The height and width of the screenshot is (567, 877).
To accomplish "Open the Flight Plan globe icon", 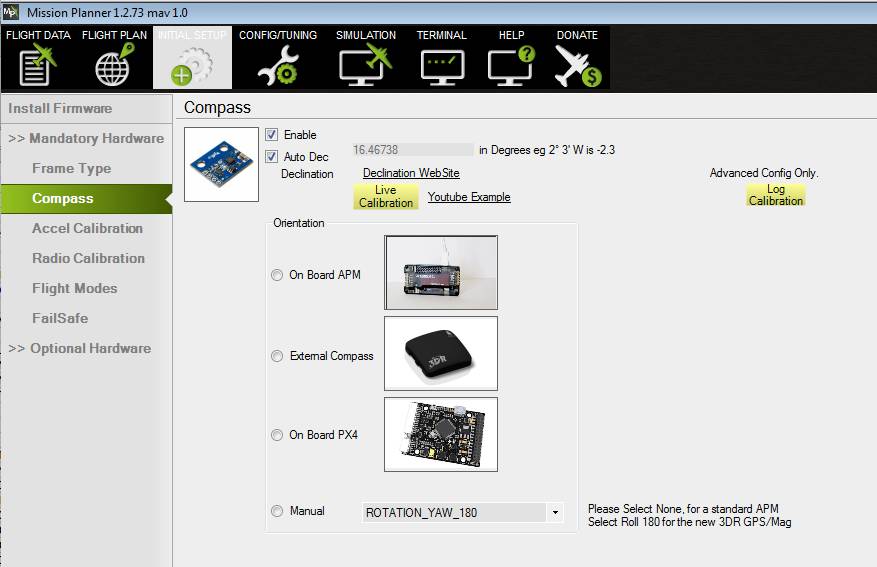I will tap(113, 65).
